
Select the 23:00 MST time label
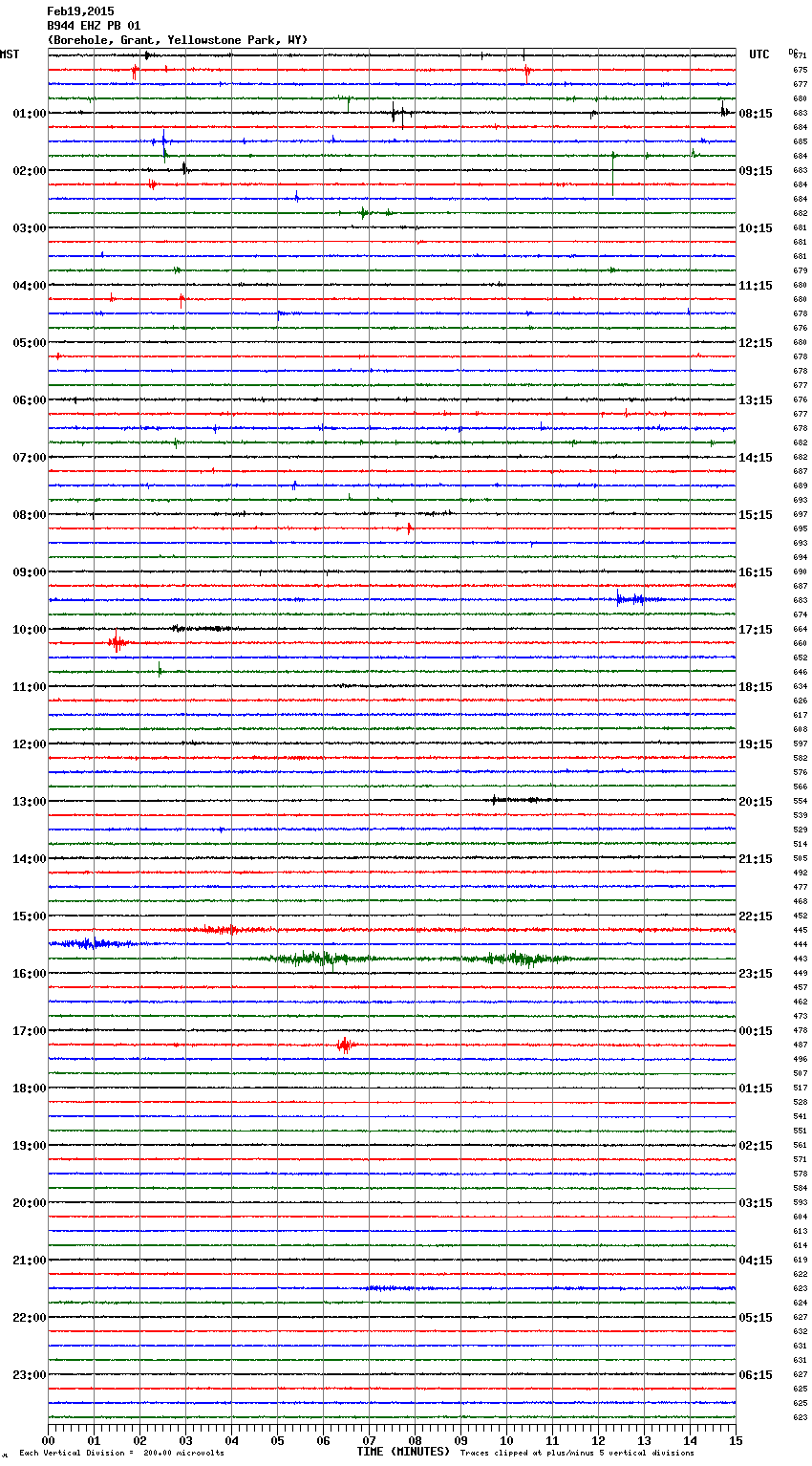(x=30, y=1375)
